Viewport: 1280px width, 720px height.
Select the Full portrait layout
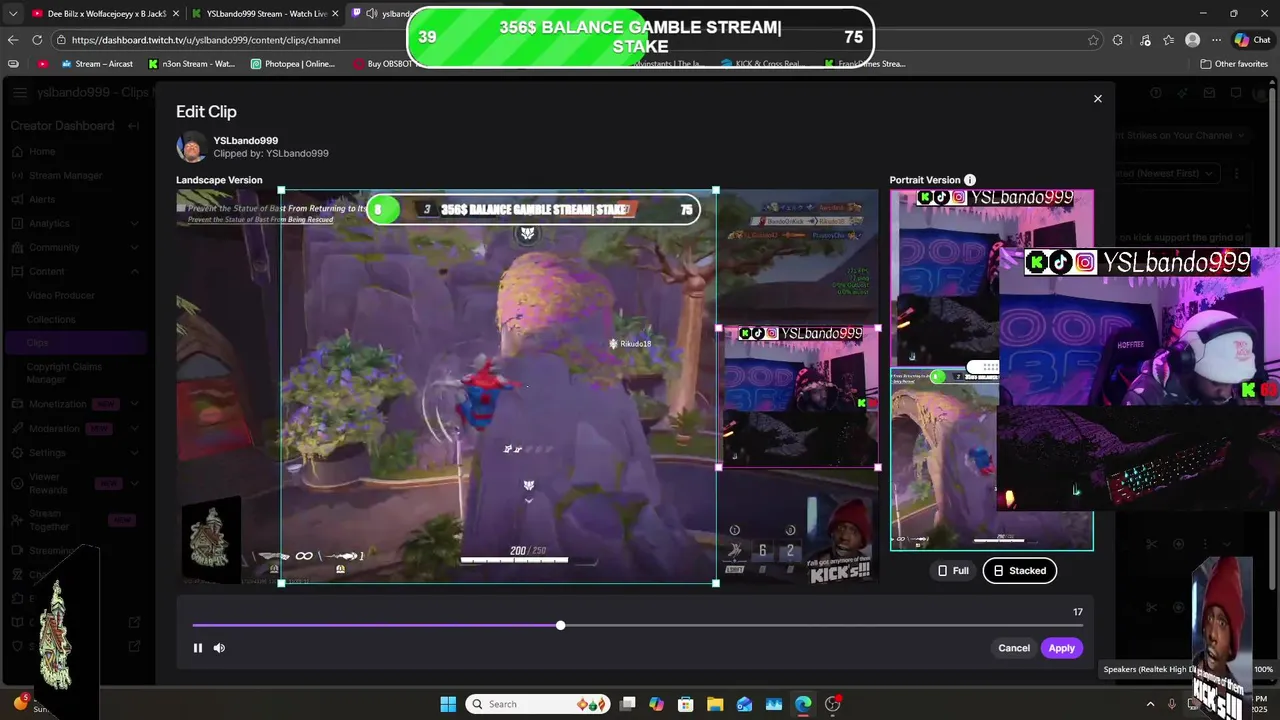pos(953,571)
